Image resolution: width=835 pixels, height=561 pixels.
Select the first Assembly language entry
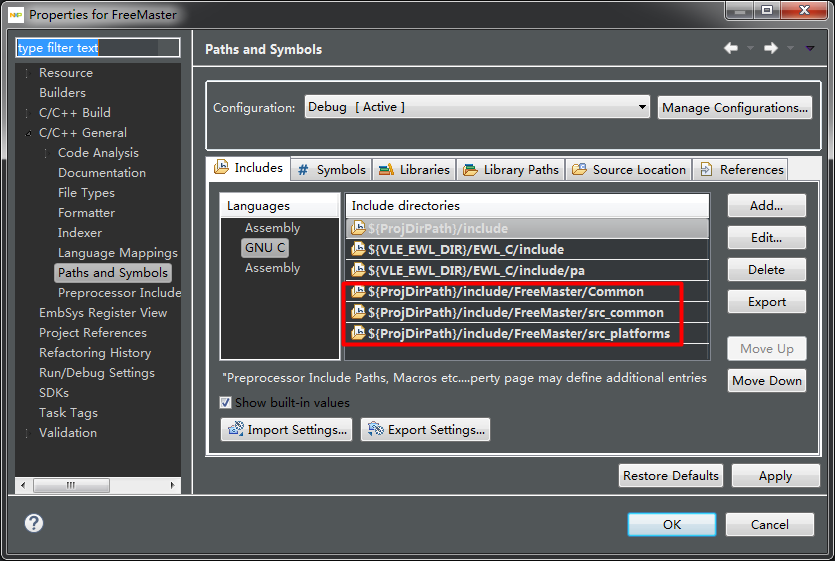coord(272,227)
